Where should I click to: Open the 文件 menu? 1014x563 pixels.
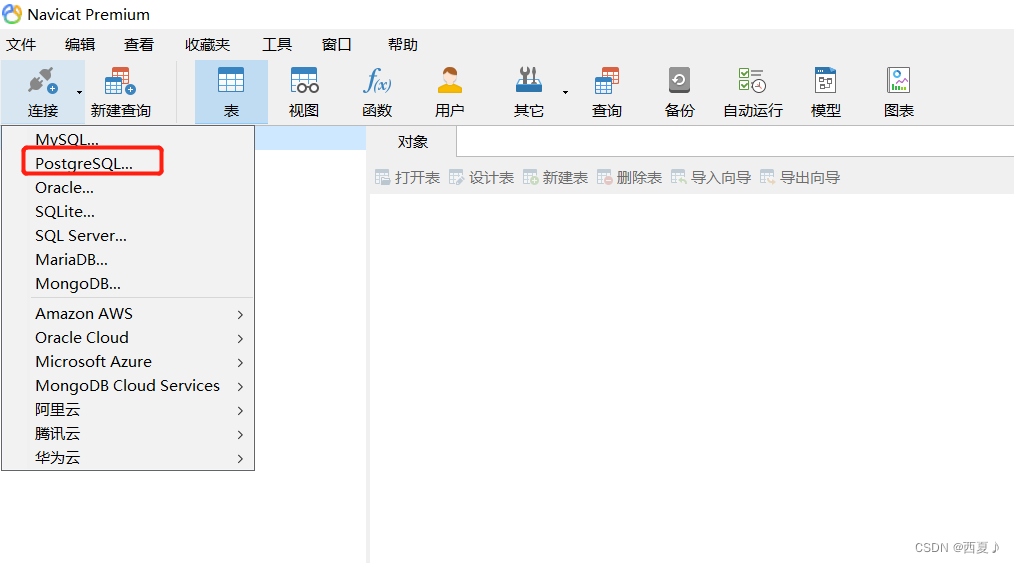pyautogui.click(x=21, y=45)
